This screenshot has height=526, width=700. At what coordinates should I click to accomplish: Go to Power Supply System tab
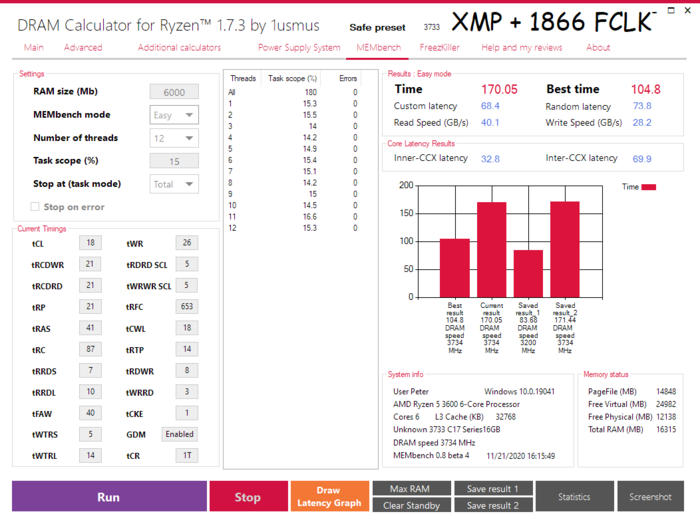[x=299, y=47]
